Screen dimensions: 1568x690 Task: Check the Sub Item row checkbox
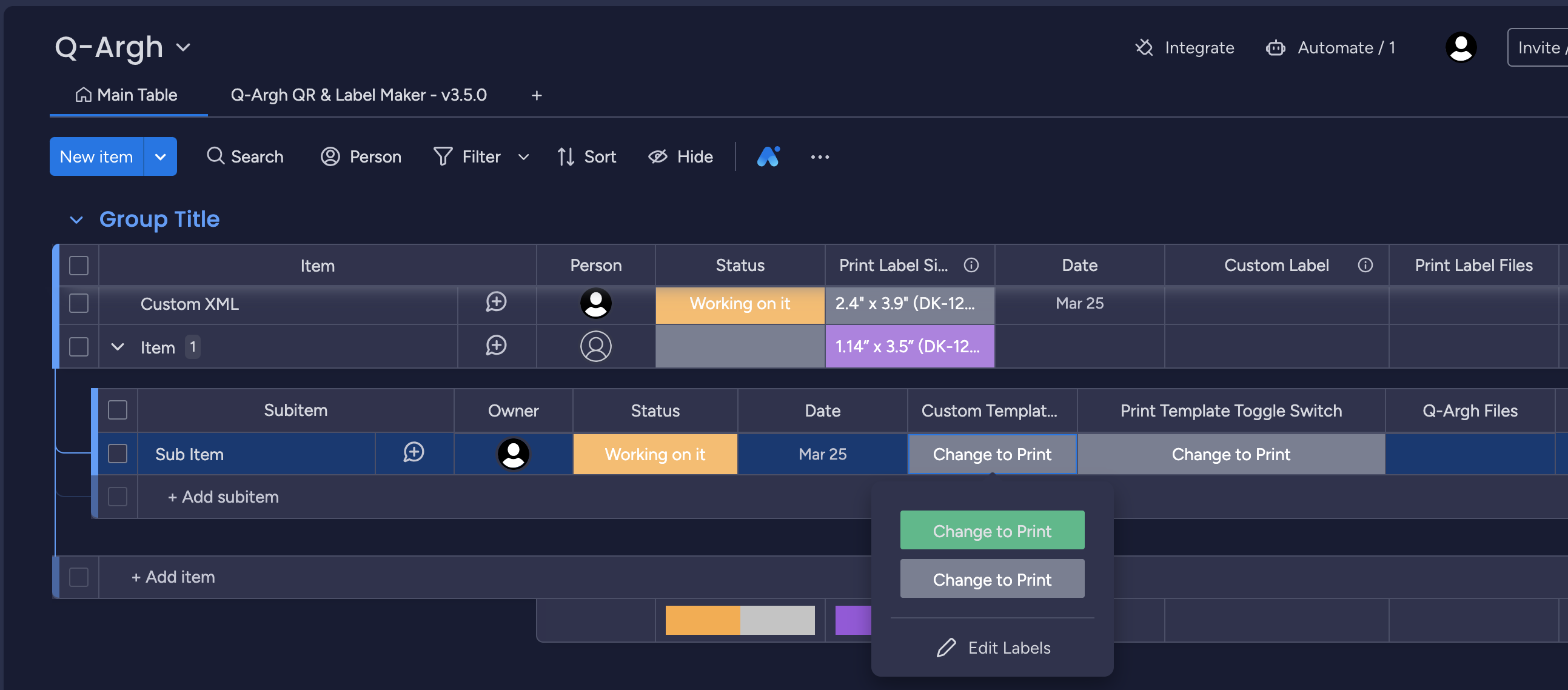click(118, 454)
